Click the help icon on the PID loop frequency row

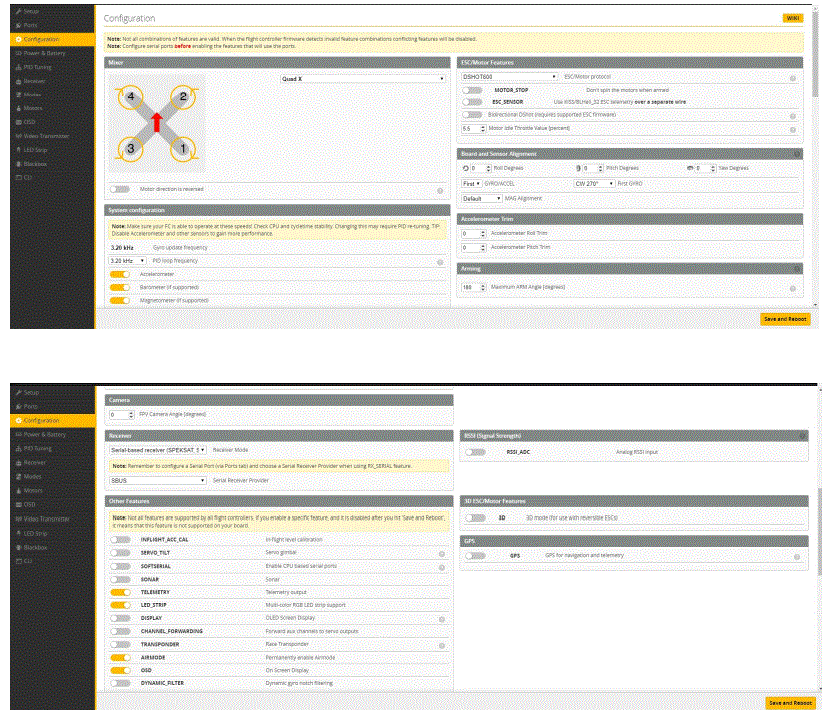pyautogui.click(x=440, y=262)
